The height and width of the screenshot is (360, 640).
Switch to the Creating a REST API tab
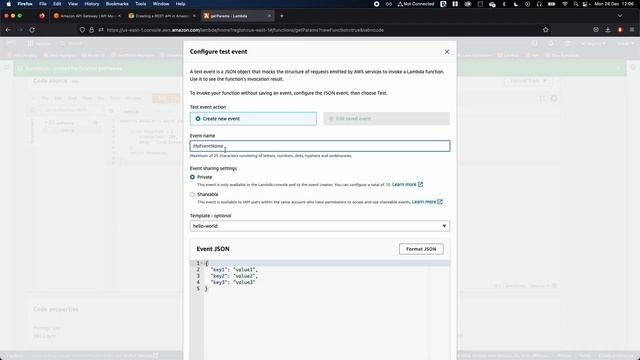(x=162, y=16)
